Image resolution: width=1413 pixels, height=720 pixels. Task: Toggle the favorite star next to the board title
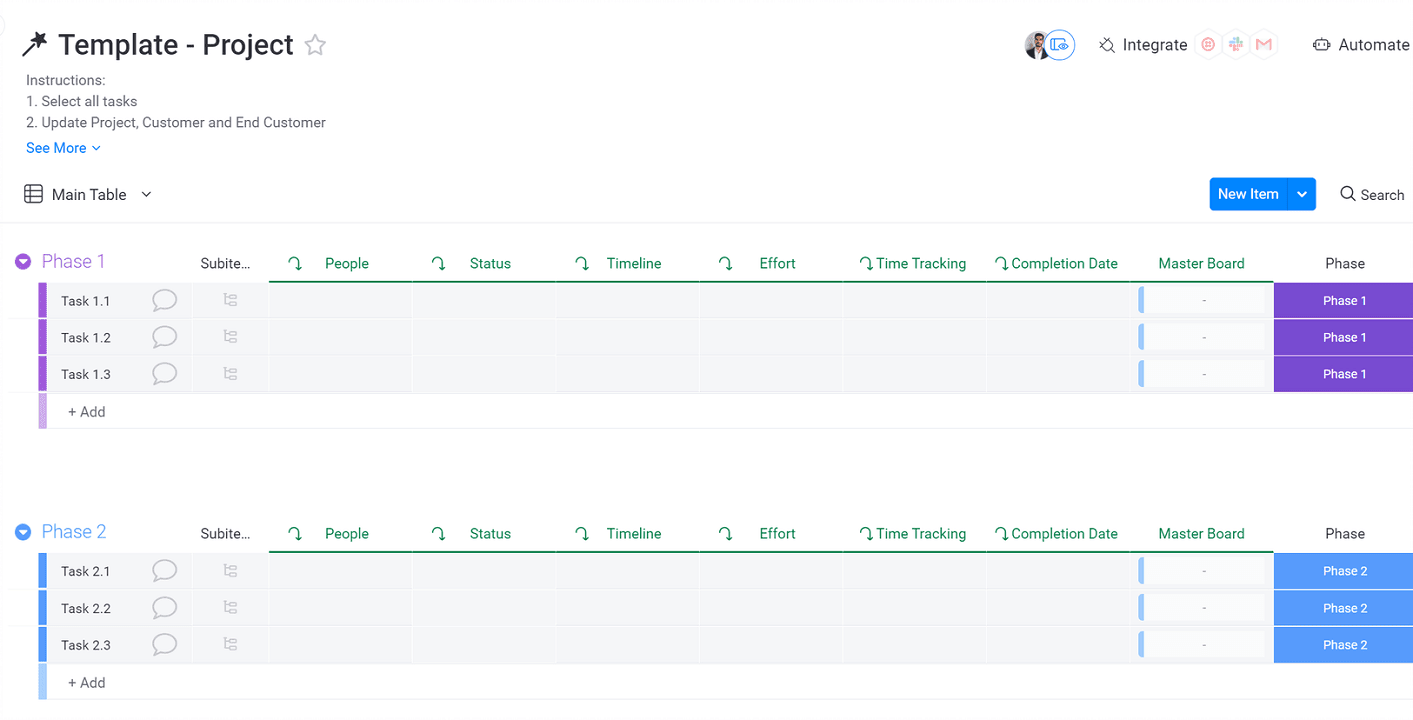coord(314,45)
